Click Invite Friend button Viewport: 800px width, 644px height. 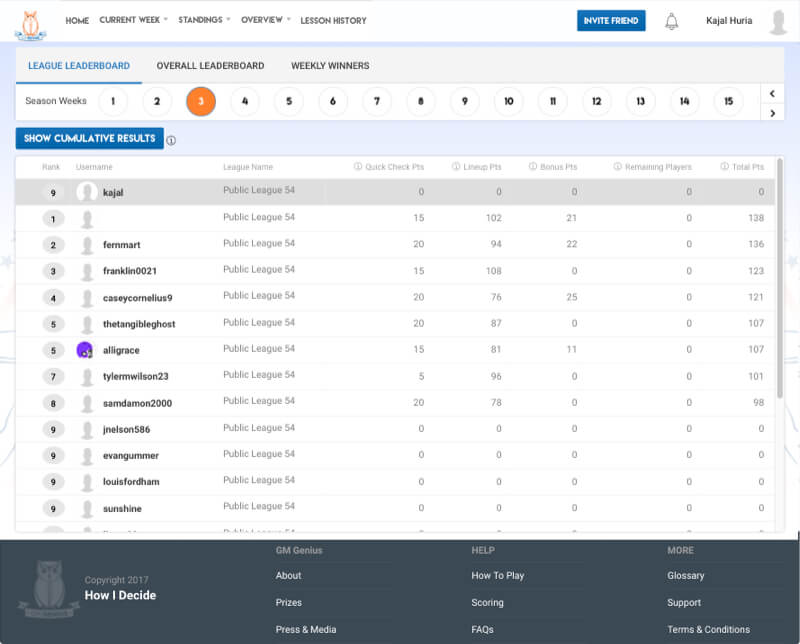click(611, 20)
